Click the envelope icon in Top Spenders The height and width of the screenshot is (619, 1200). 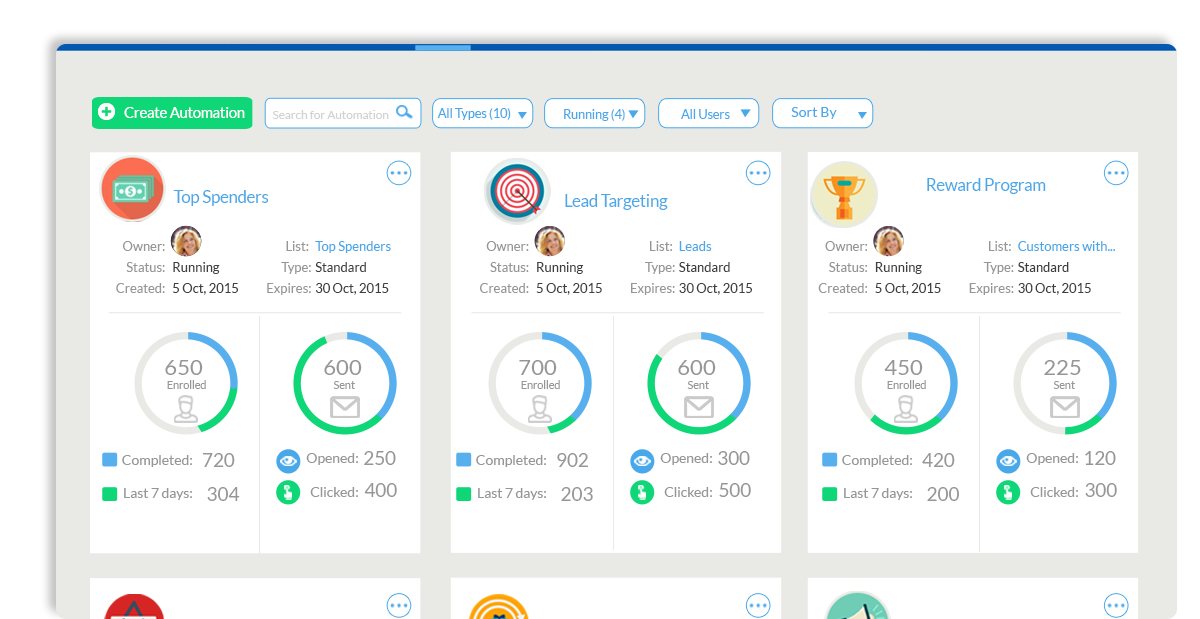click(345, 406)
